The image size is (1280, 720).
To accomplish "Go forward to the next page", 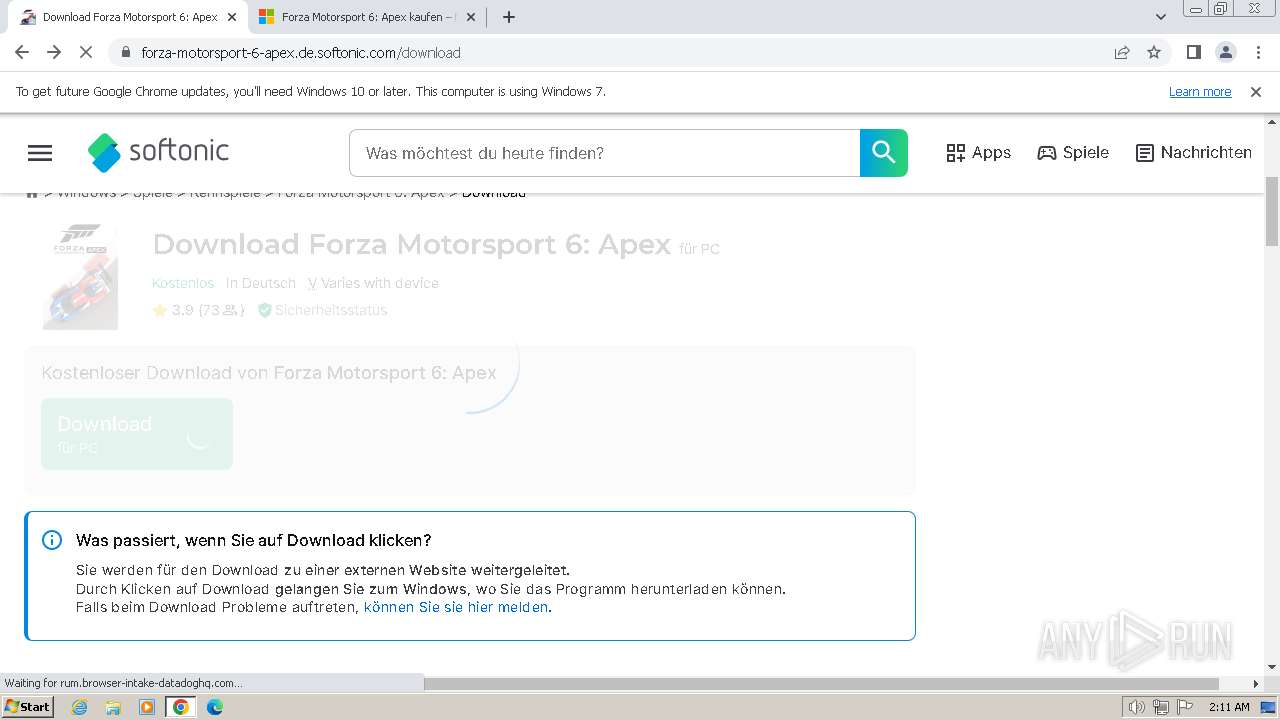I will coord(54,52).
